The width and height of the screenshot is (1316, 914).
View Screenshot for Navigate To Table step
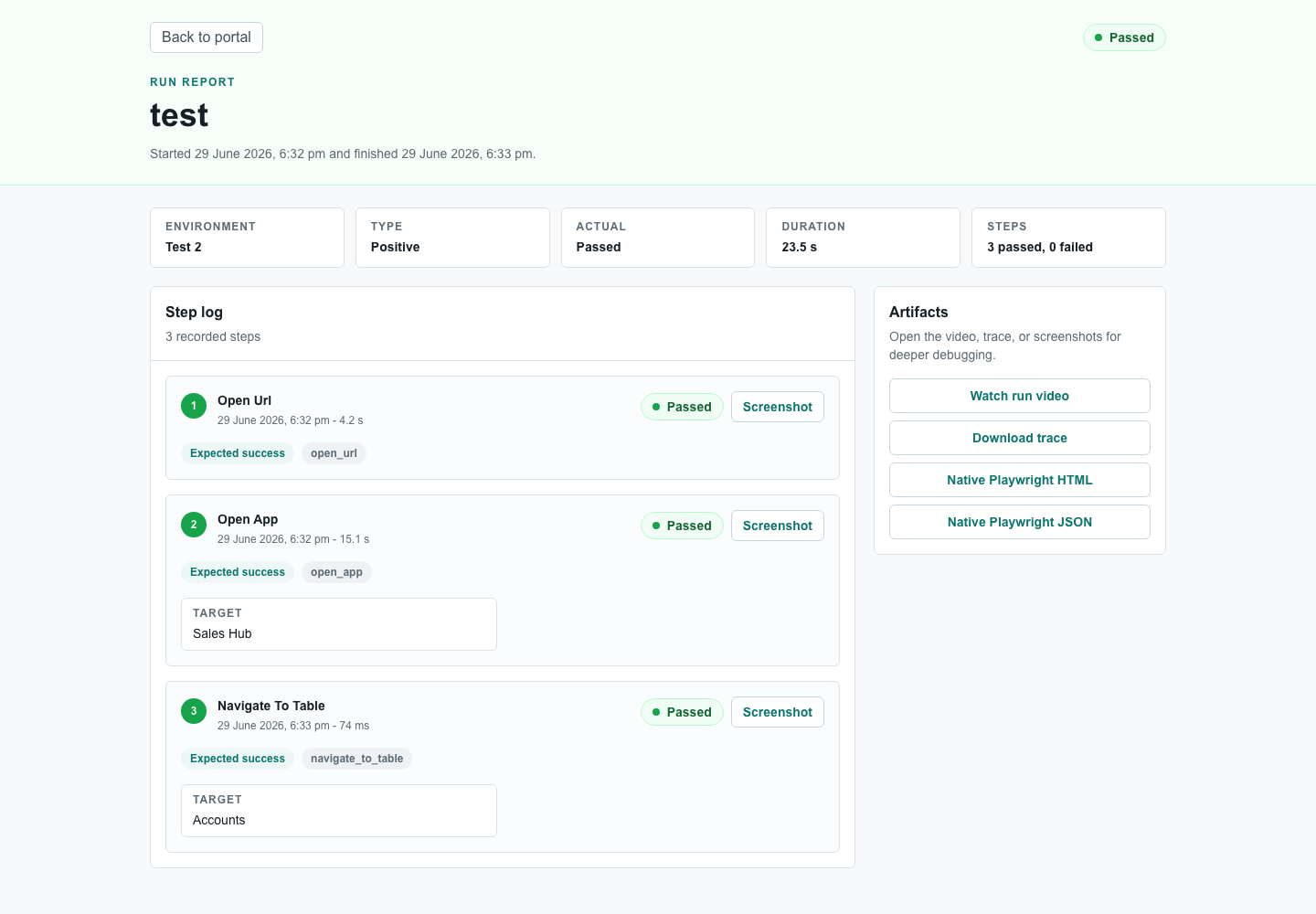point(778,712)
